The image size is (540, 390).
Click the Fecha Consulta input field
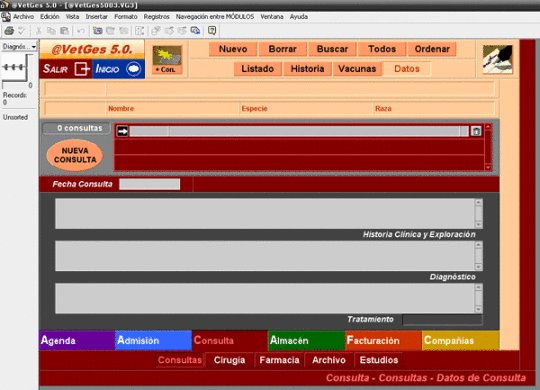149,184
